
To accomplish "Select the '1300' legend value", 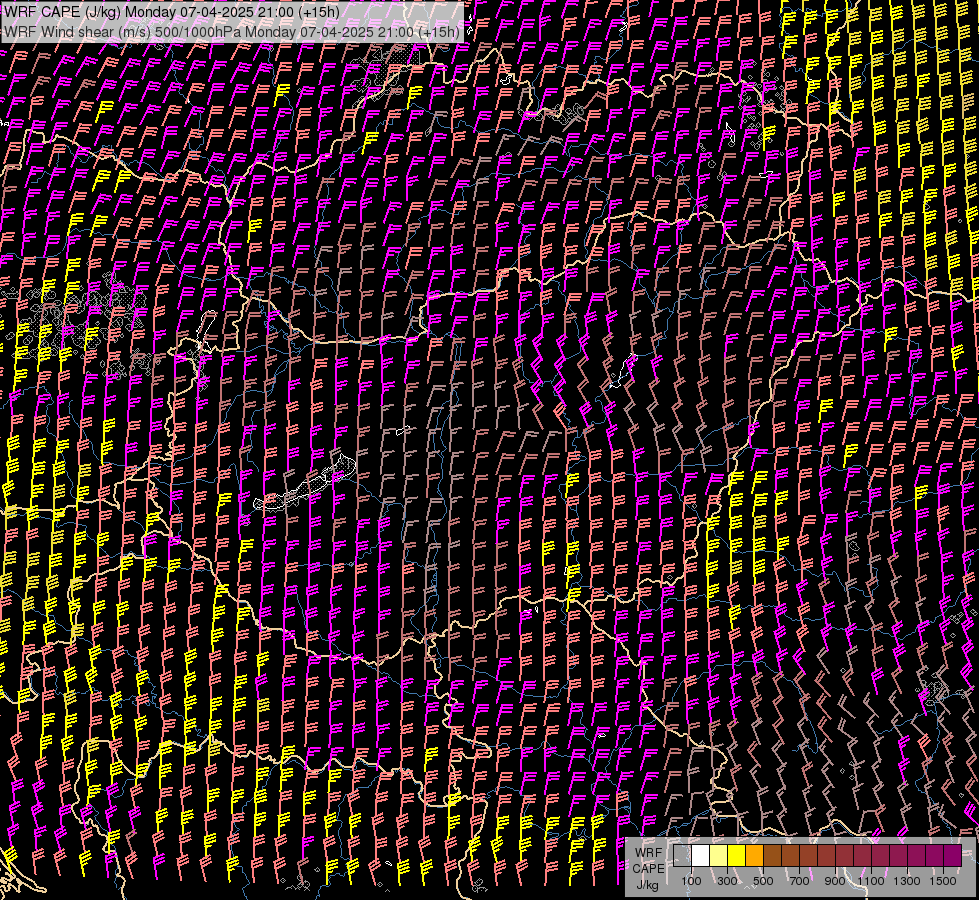I will (x=907, y=881).
